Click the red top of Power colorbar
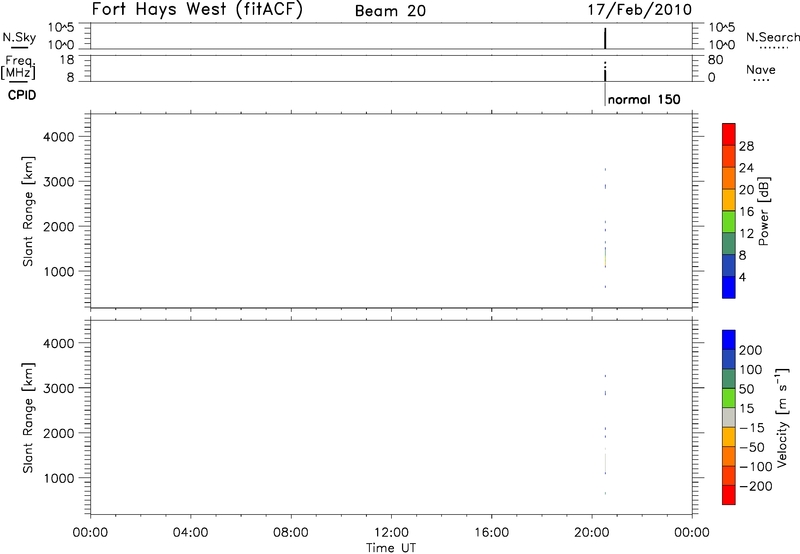 pyautogui.click(x=729, y=134)
